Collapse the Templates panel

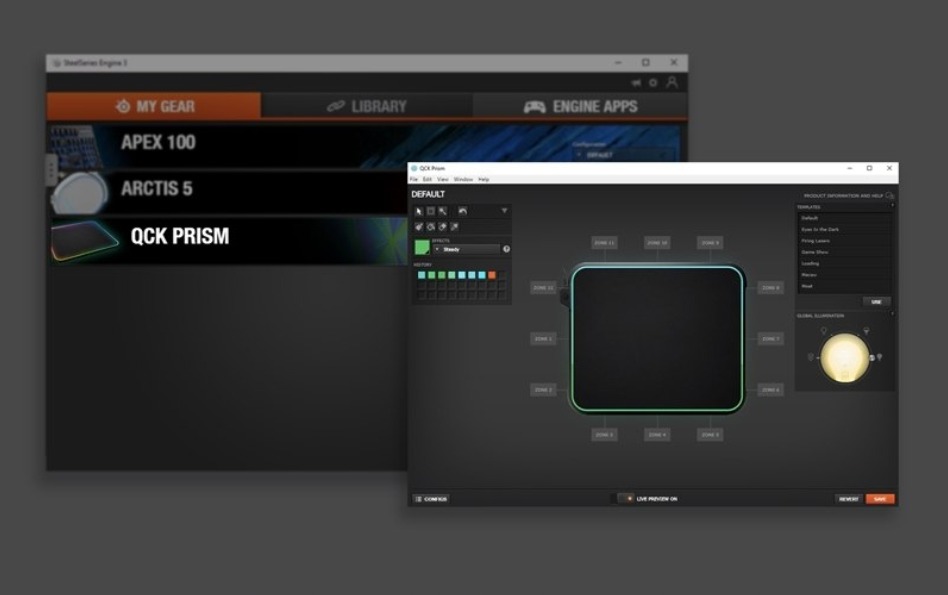click(x=892, y=206)
